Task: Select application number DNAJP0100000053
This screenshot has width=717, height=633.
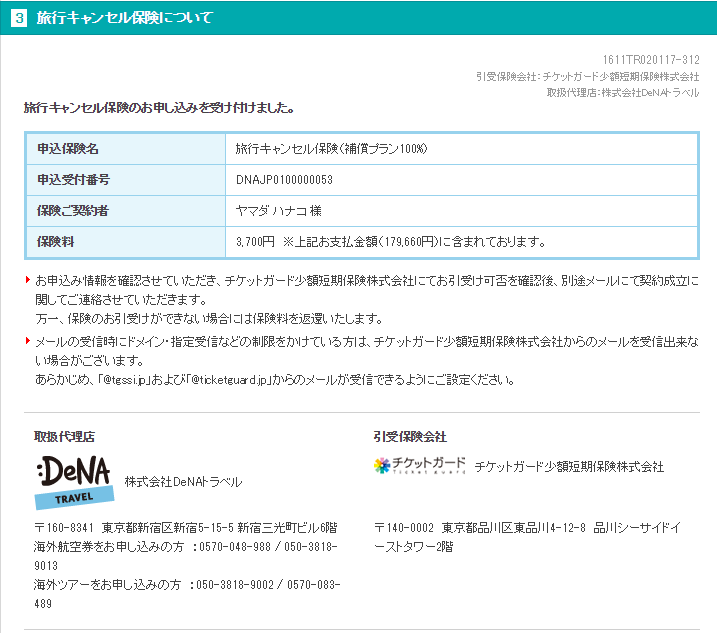Action: click(284, 179)
